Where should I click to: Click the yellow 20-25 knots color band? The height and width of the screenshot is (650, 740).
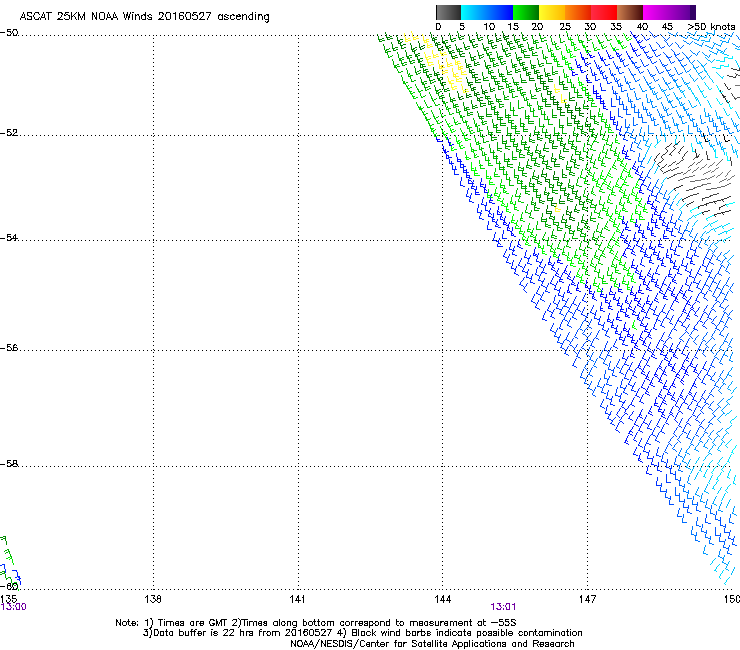click(552, 12)
